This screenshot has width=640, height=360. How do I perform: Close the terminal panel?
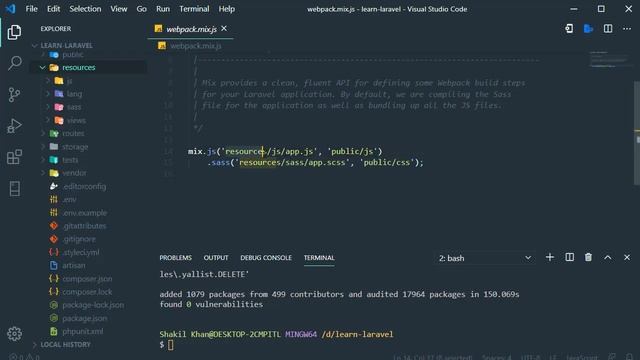pos(627,258)
